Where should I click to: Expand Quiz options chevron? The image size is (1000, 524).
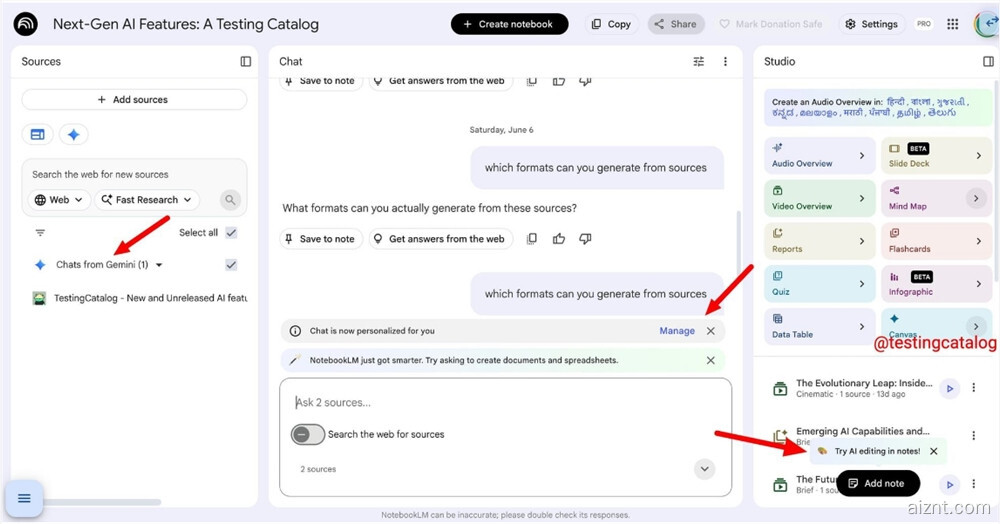coord(862,284)
